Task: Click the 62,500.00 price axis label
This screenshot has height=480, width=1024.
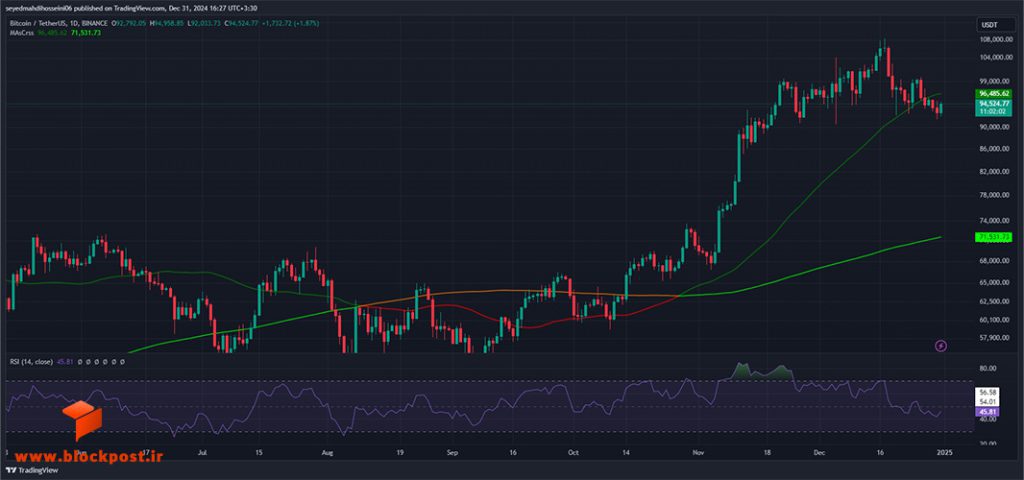Action: click(996, 302)
